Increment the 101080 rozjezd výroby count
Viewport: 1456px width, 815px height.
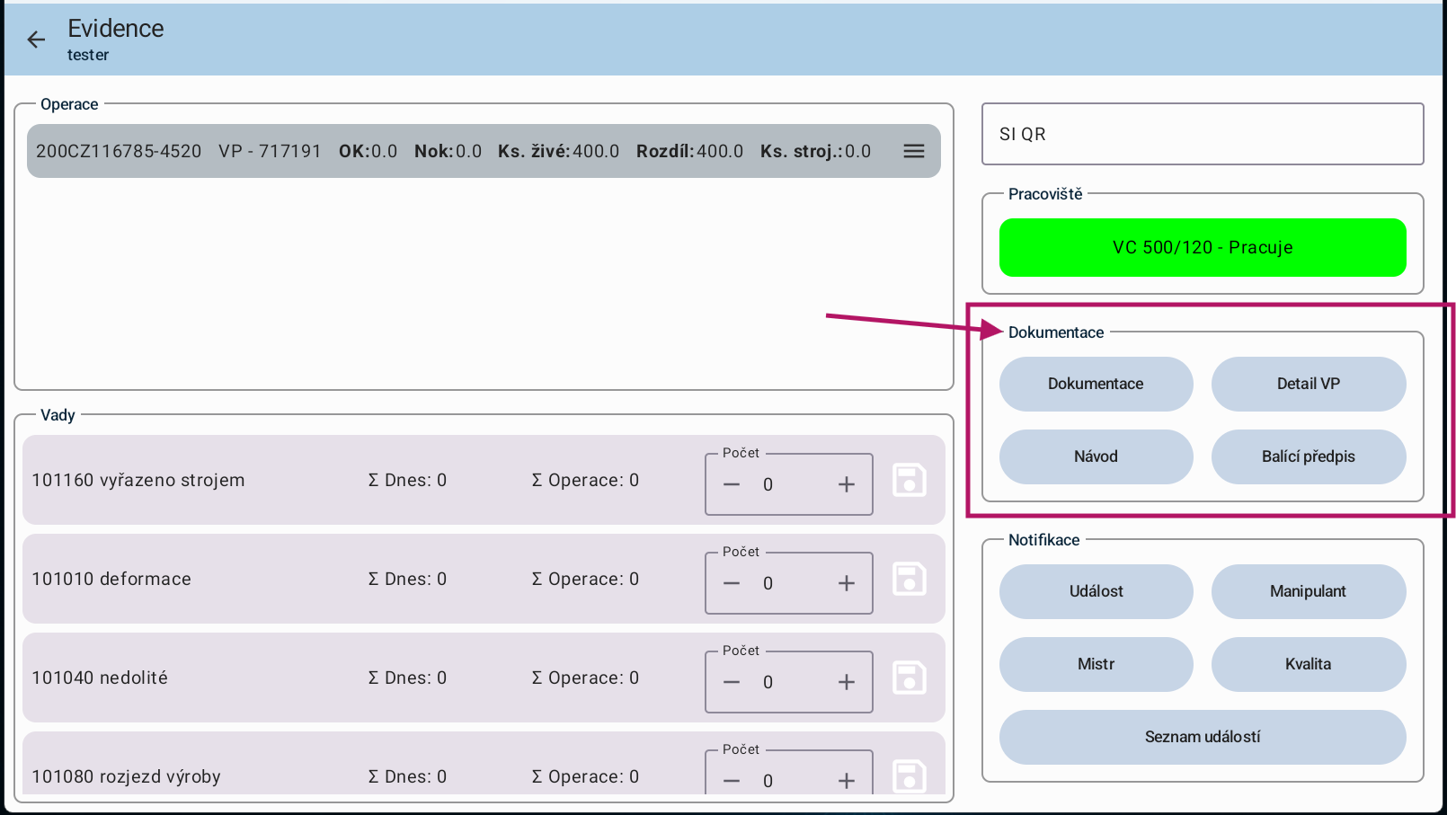coord(846,781)
